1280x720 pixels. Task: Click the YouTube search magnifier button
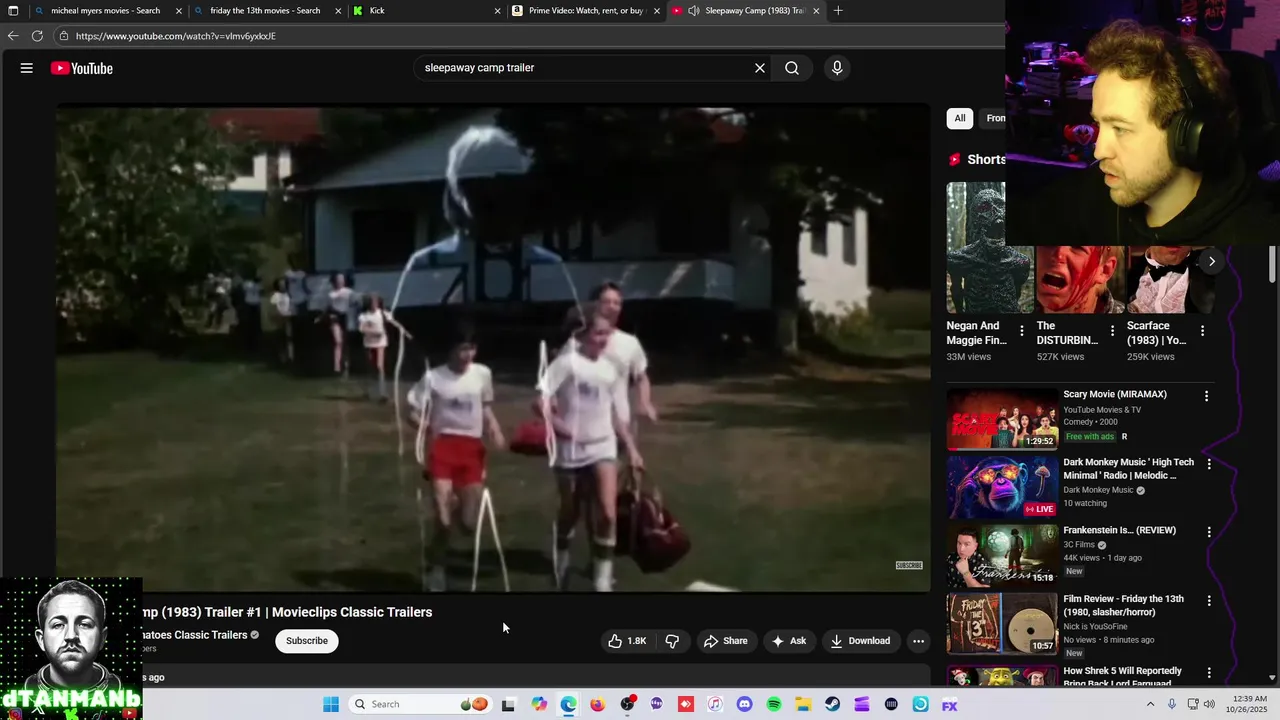(x=792, y=68)
